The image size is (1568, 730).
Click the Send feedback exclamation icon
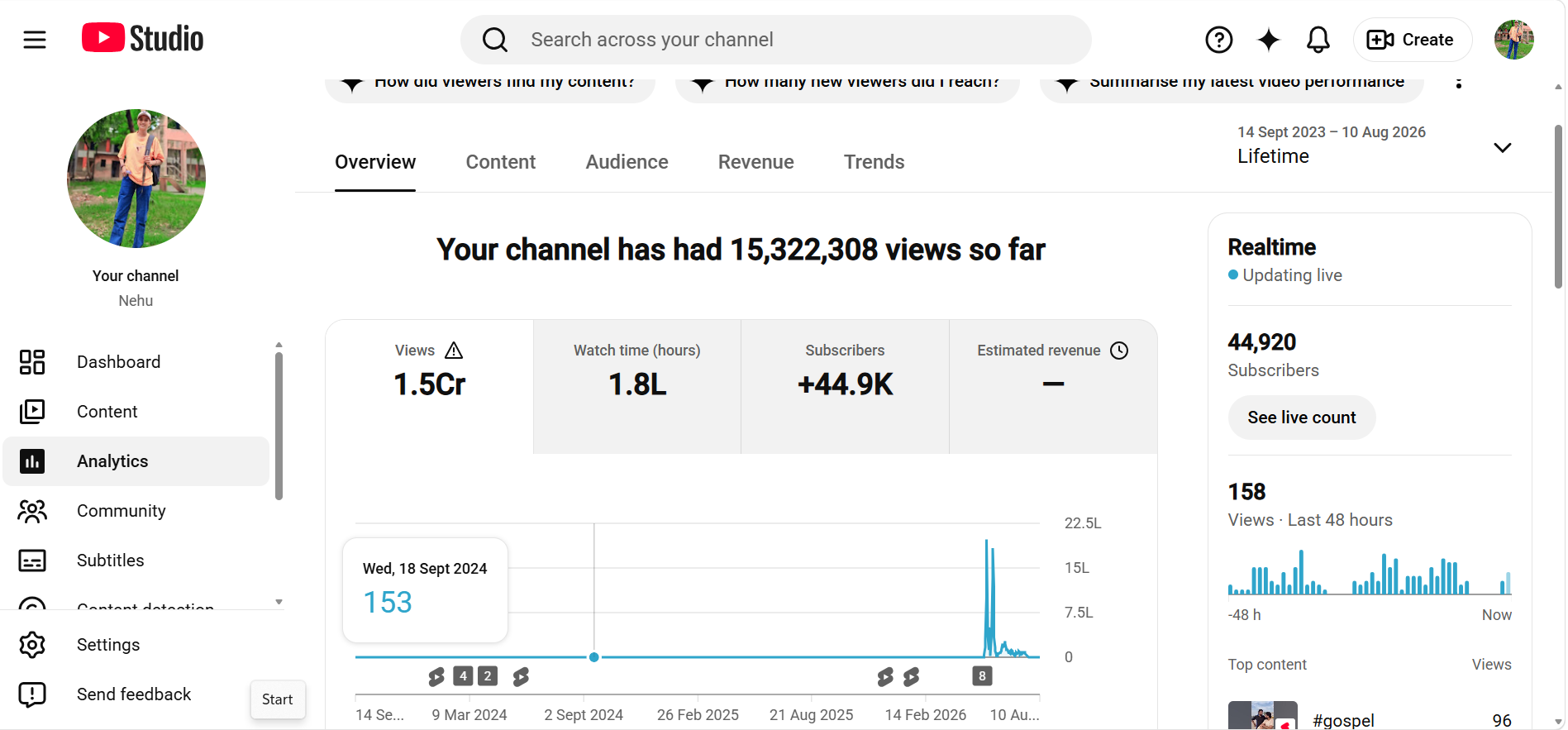coord(32,694)
